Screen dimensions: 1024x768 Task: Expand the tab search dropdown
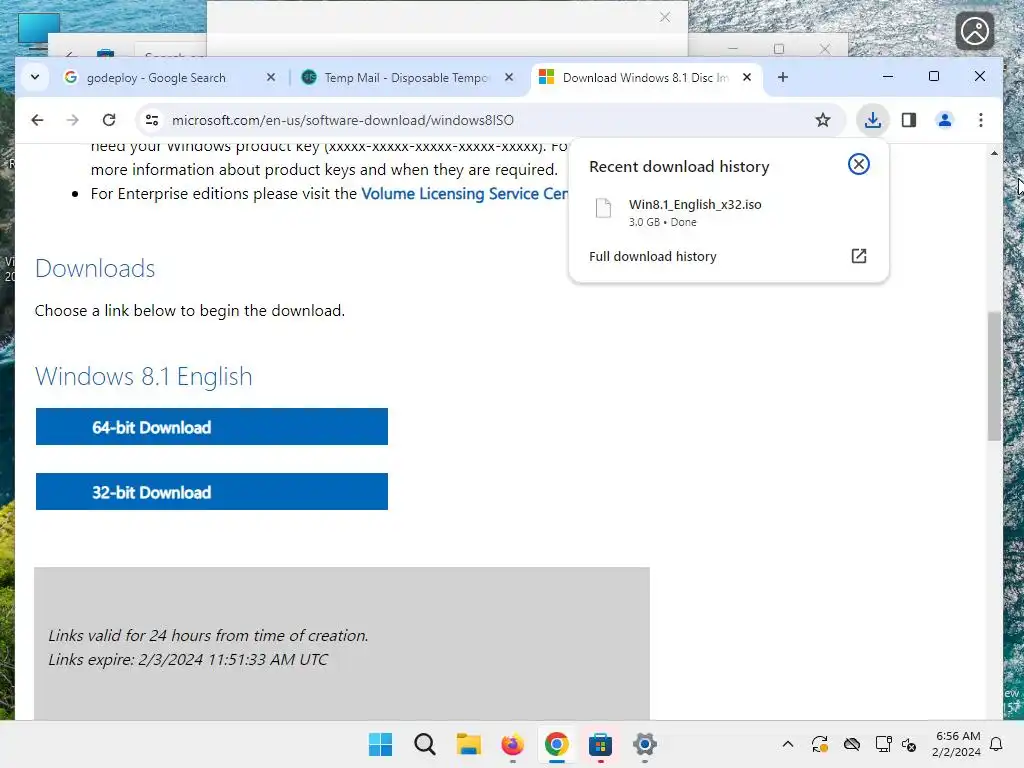35,77
